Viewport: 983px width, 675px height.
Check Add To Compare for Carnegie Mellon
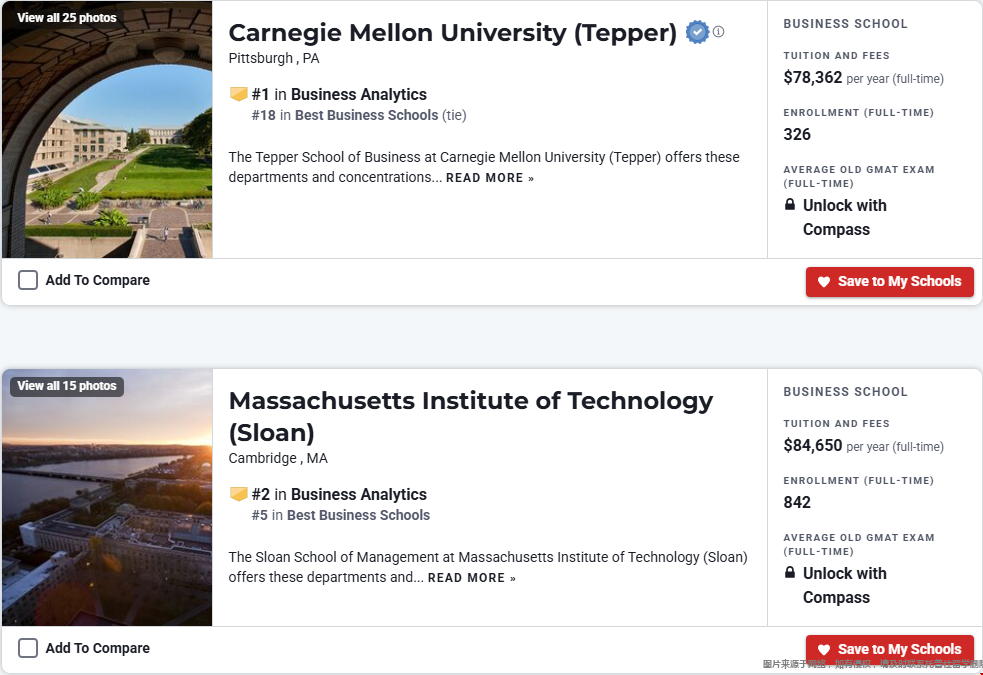[x=28, y=280]
